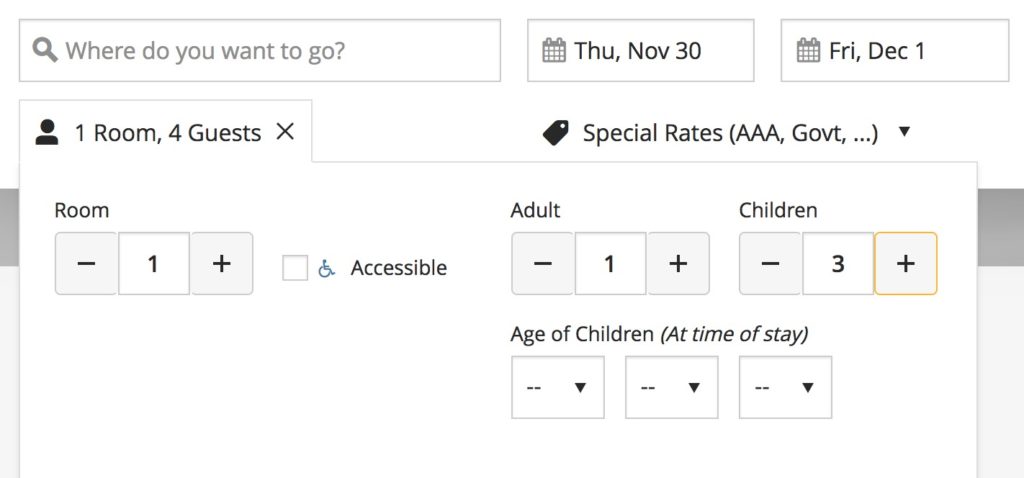Decrease the number of rooms
This screenshot has height=478, width=1024.
tap(87, 264)
